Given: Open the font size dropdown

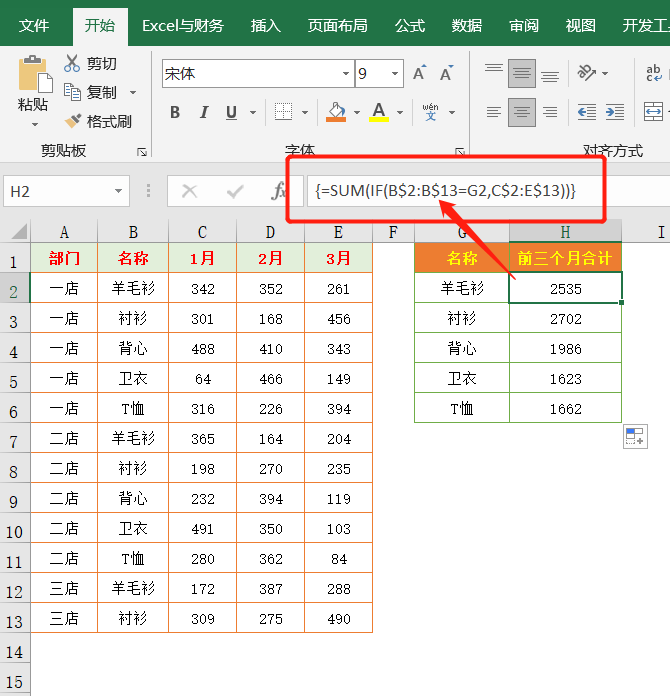Looking at the screenshot, I should tap(395, 74).
